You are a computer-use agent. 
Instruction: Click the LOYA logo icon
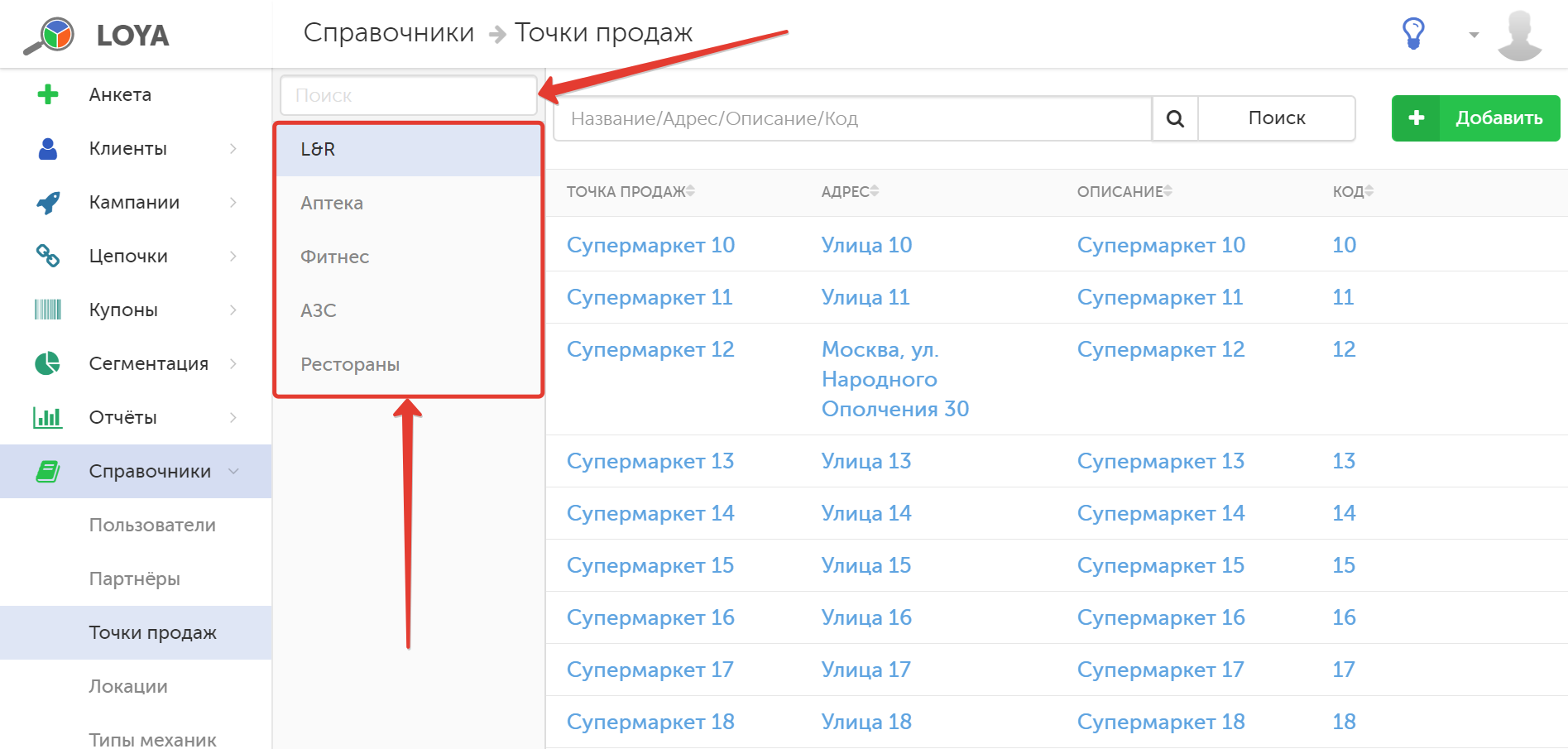point(49,36)
